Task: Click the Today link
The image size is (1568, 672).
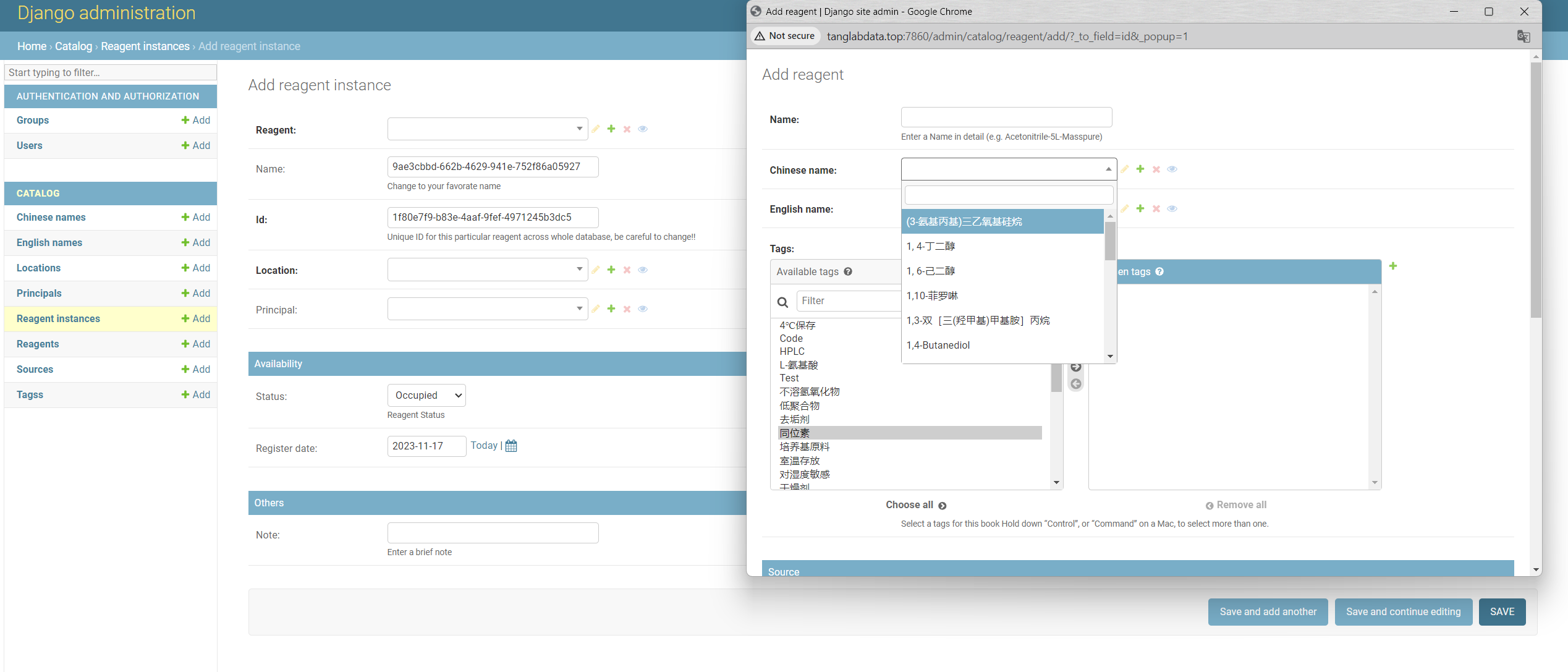Action: 483,446
